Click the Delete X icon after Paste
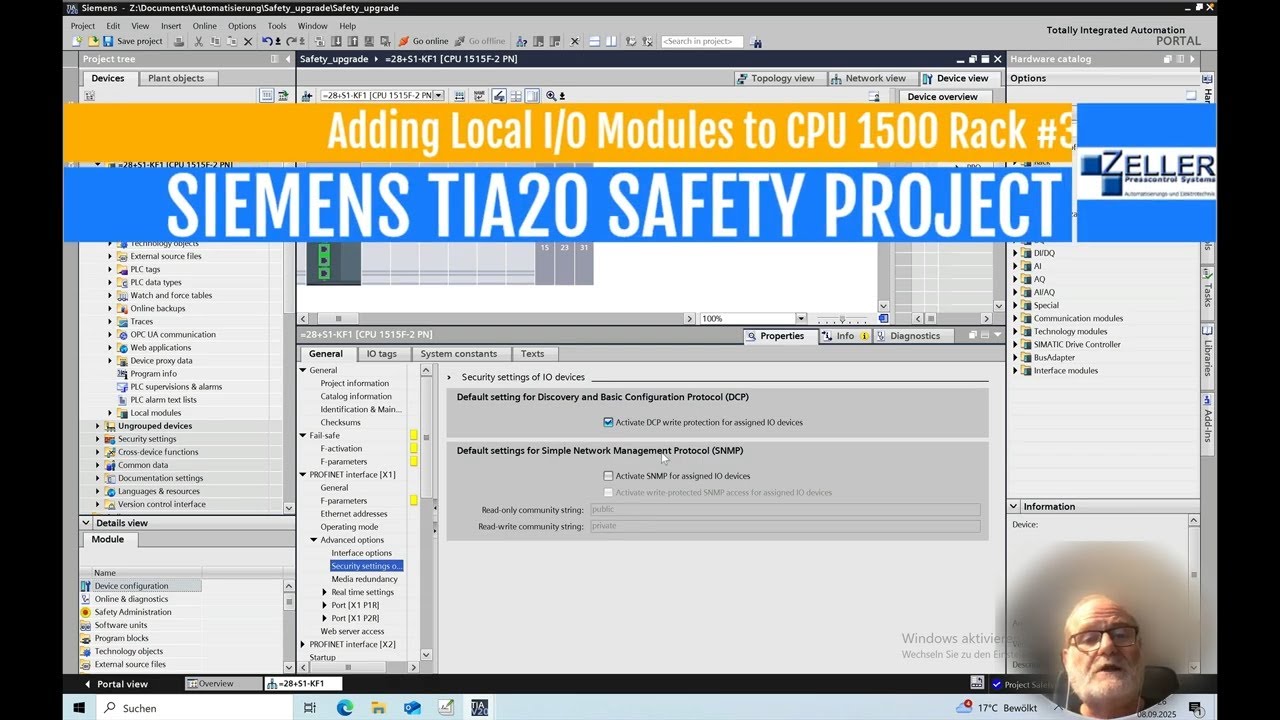The width and height of the screenshot is (1280, 720). tap(248, 41)
